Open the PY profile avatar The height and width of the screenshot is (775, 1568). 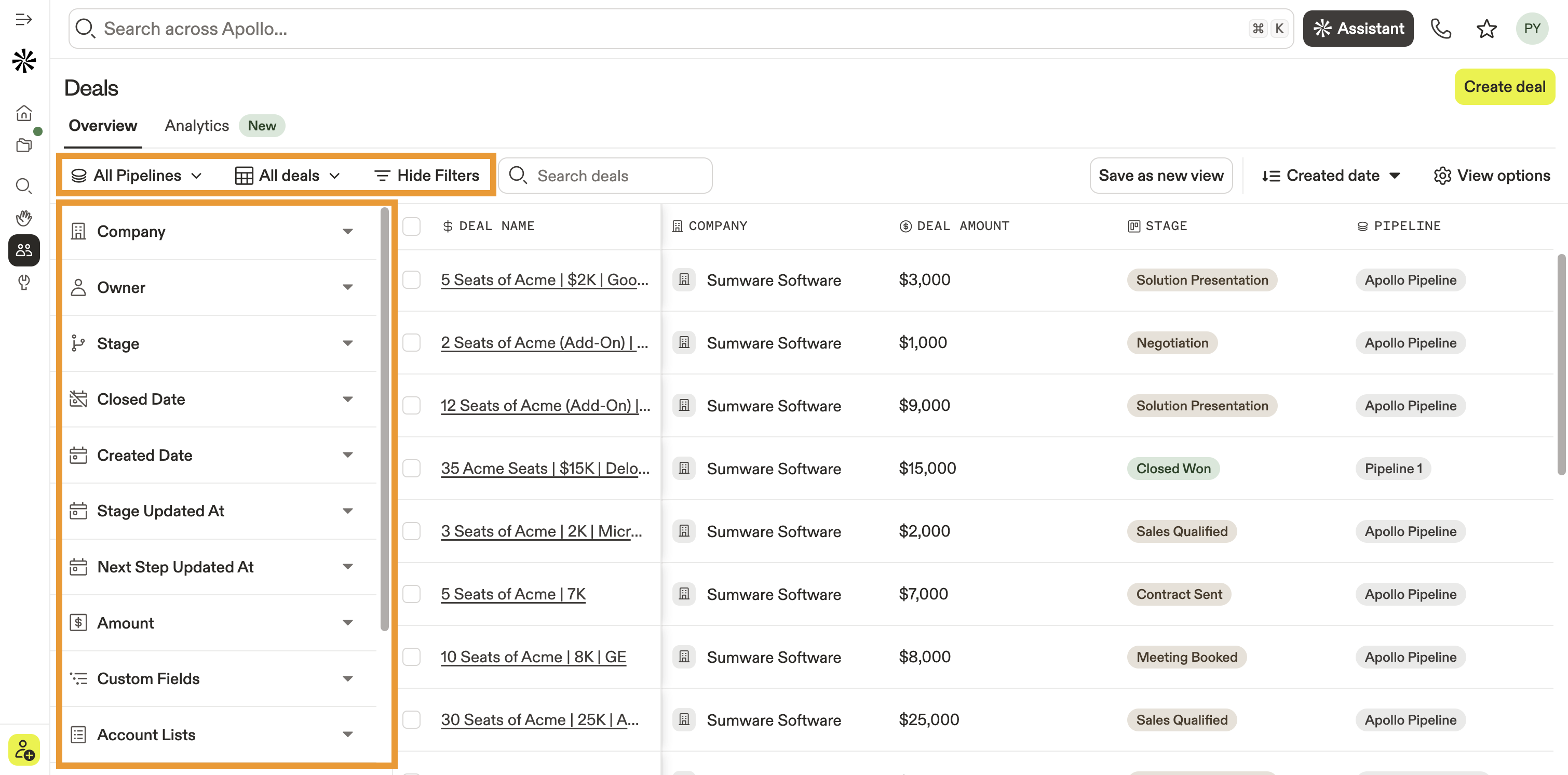(1532, 29)
